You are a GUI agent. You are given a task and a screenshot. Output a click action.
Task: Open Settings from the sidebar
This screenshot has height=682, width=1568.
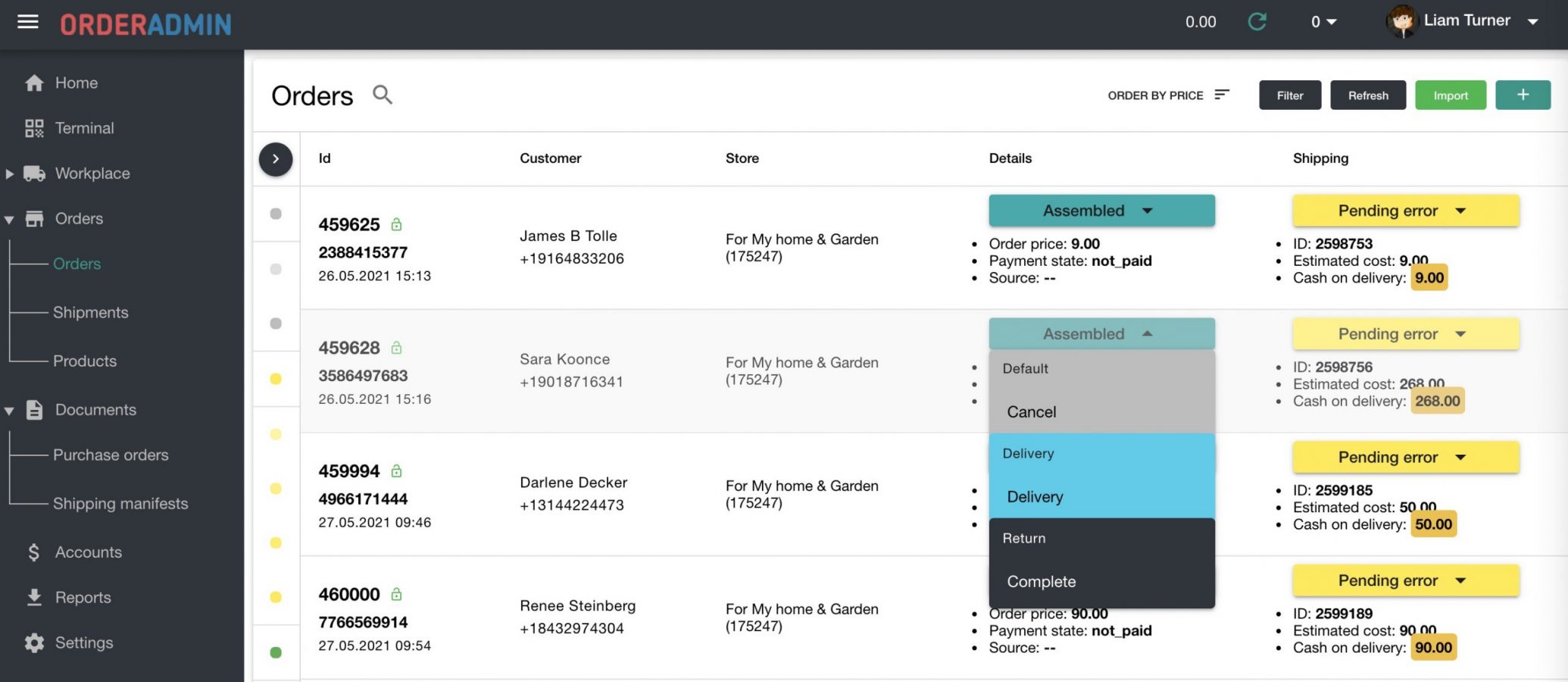(x=84, y=643)
